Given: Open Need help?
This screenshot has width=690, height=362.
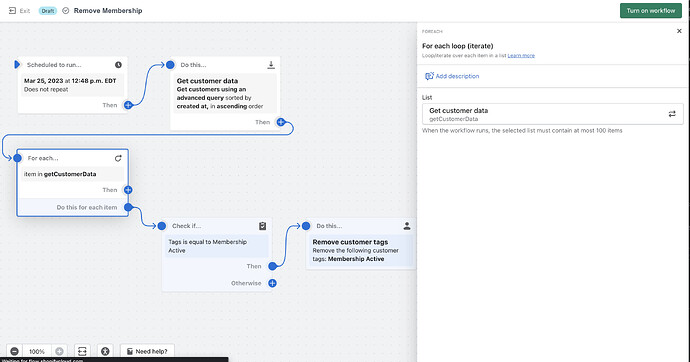Looking at the screenshot, I should tap(147, 351).
